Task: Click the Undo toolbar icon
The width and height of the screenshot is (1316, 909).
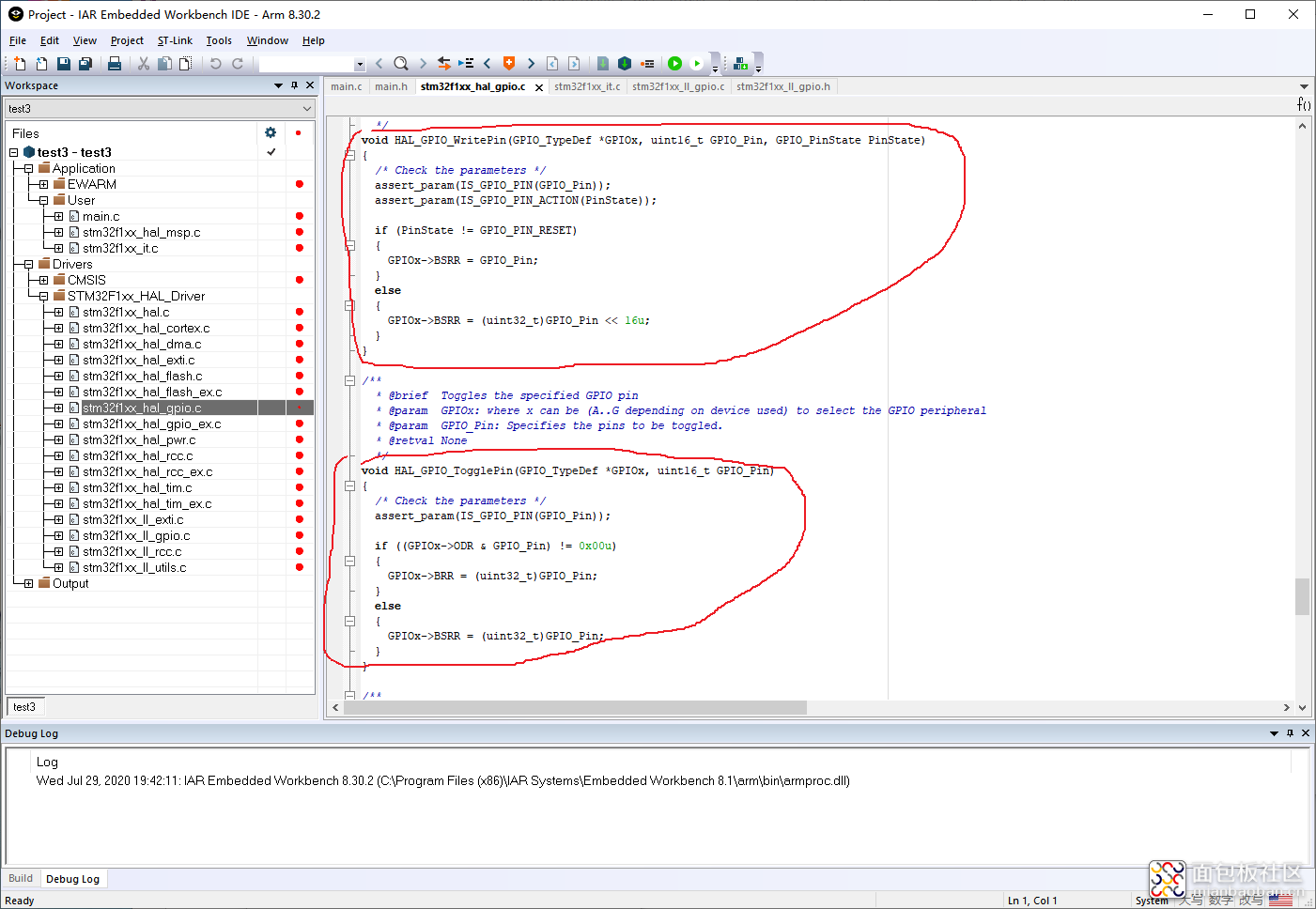Action: (x=216, y=63)
